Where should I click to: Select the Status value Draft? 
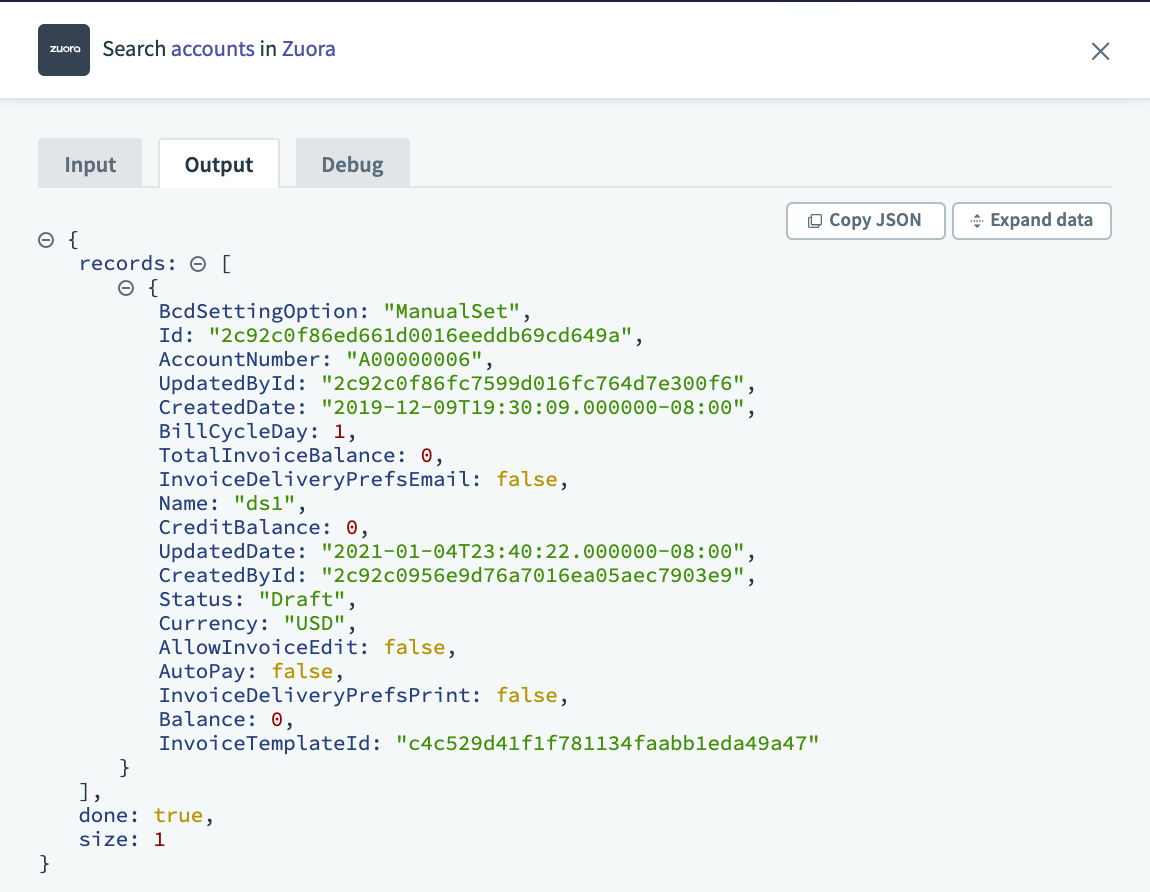pyautogui.click(x=303, y=599)
